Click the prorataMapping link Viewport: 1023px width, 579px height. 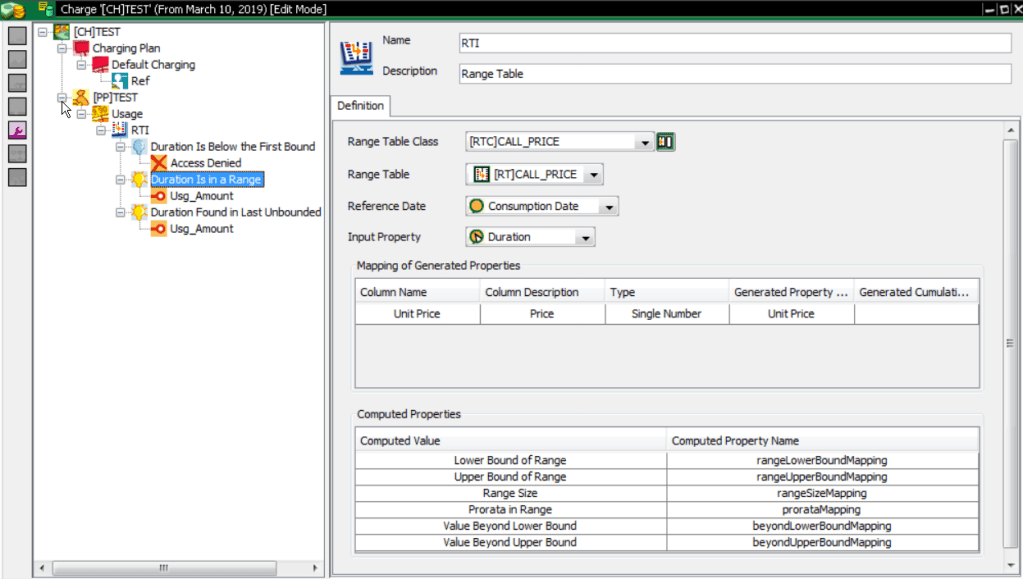tap(822, 510)
